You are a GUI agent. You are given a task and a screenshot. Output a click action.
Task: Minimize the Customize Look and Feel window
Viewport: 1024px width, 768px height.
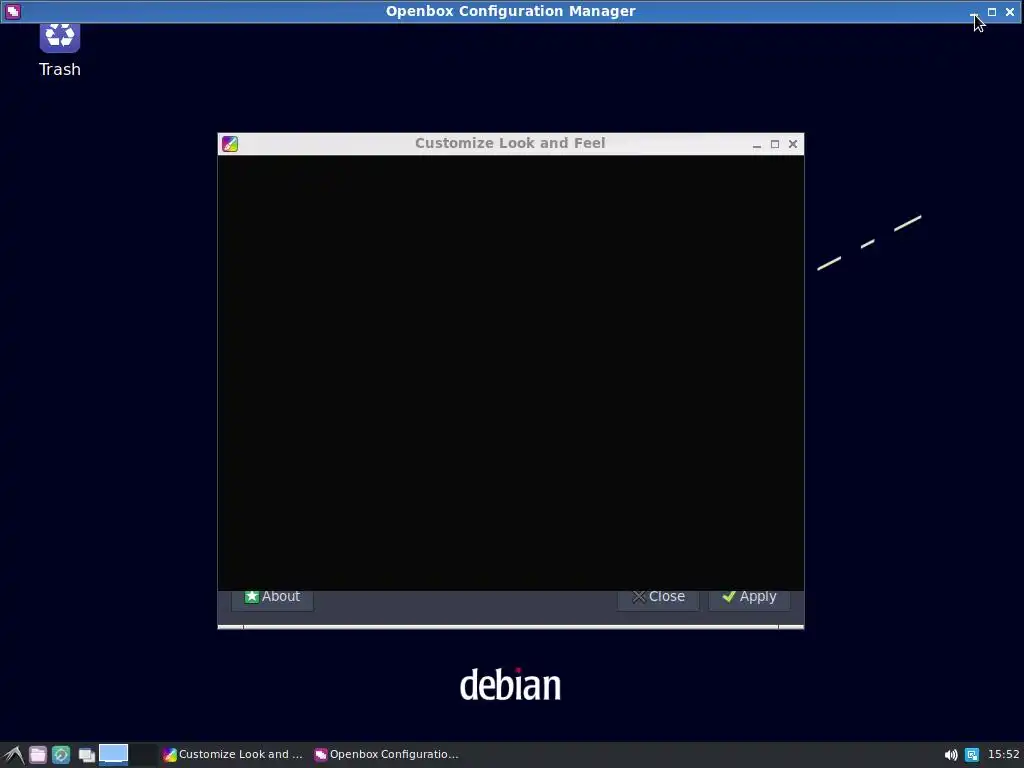(757, 144)
